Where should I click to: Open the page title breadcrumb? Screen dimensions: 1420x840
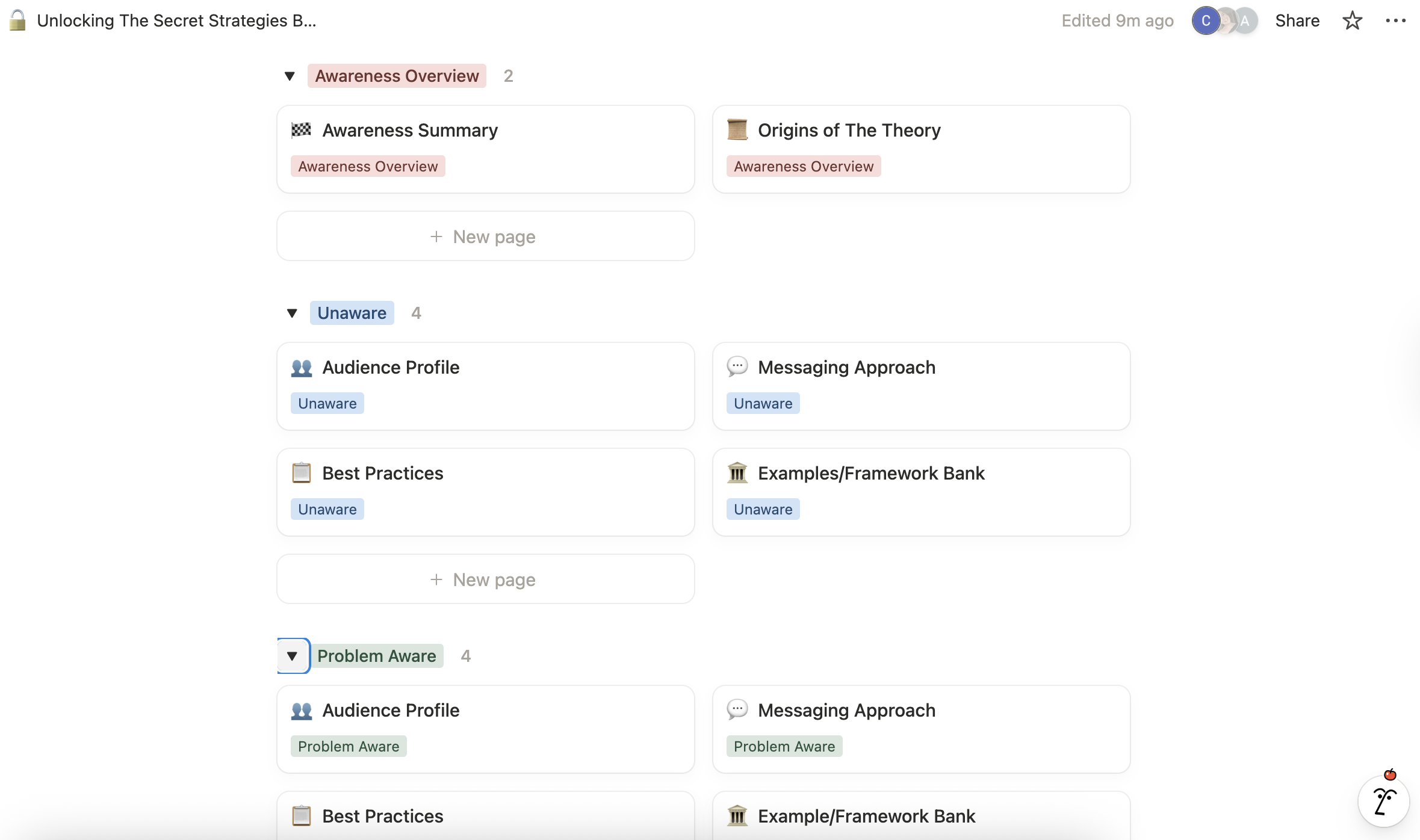coord(176,21)
